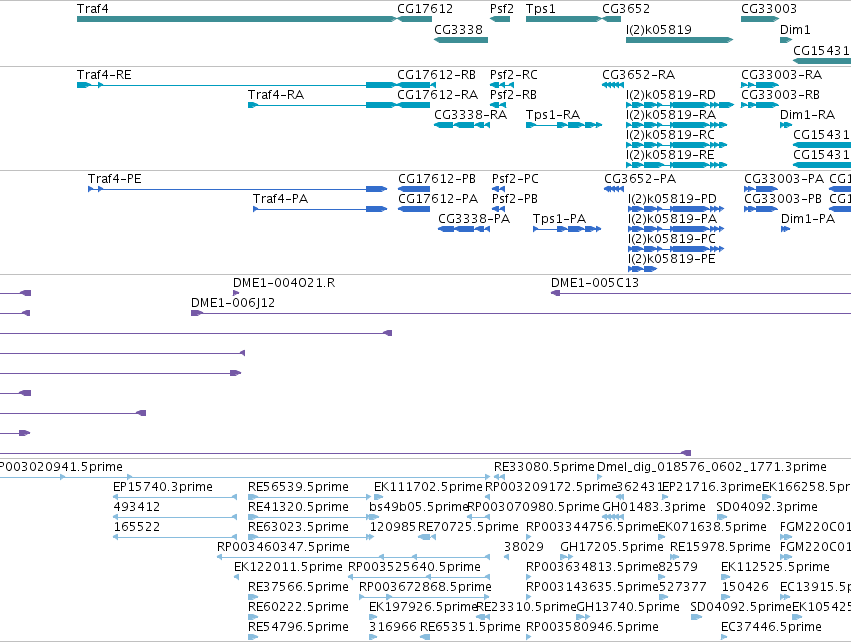Click the Psf2-PB protein label
851x642 pixels.
pos(515,199)
